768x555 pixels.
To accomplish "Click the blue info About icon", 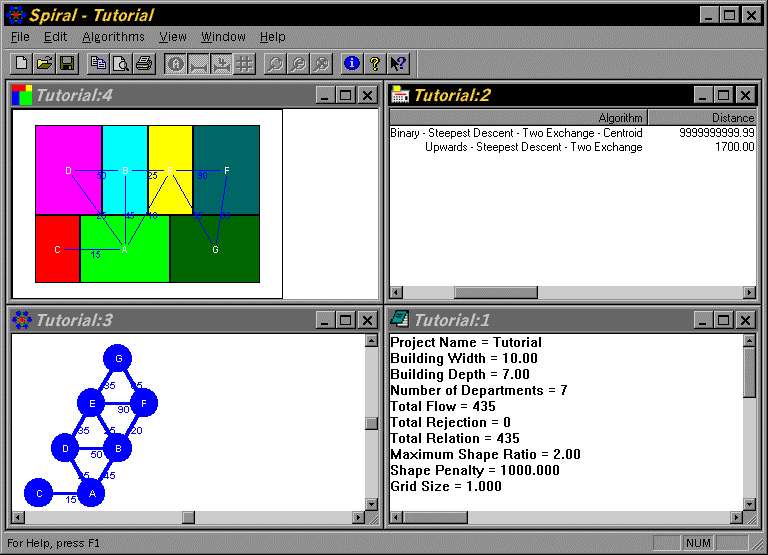I will (x=351, y=63).
